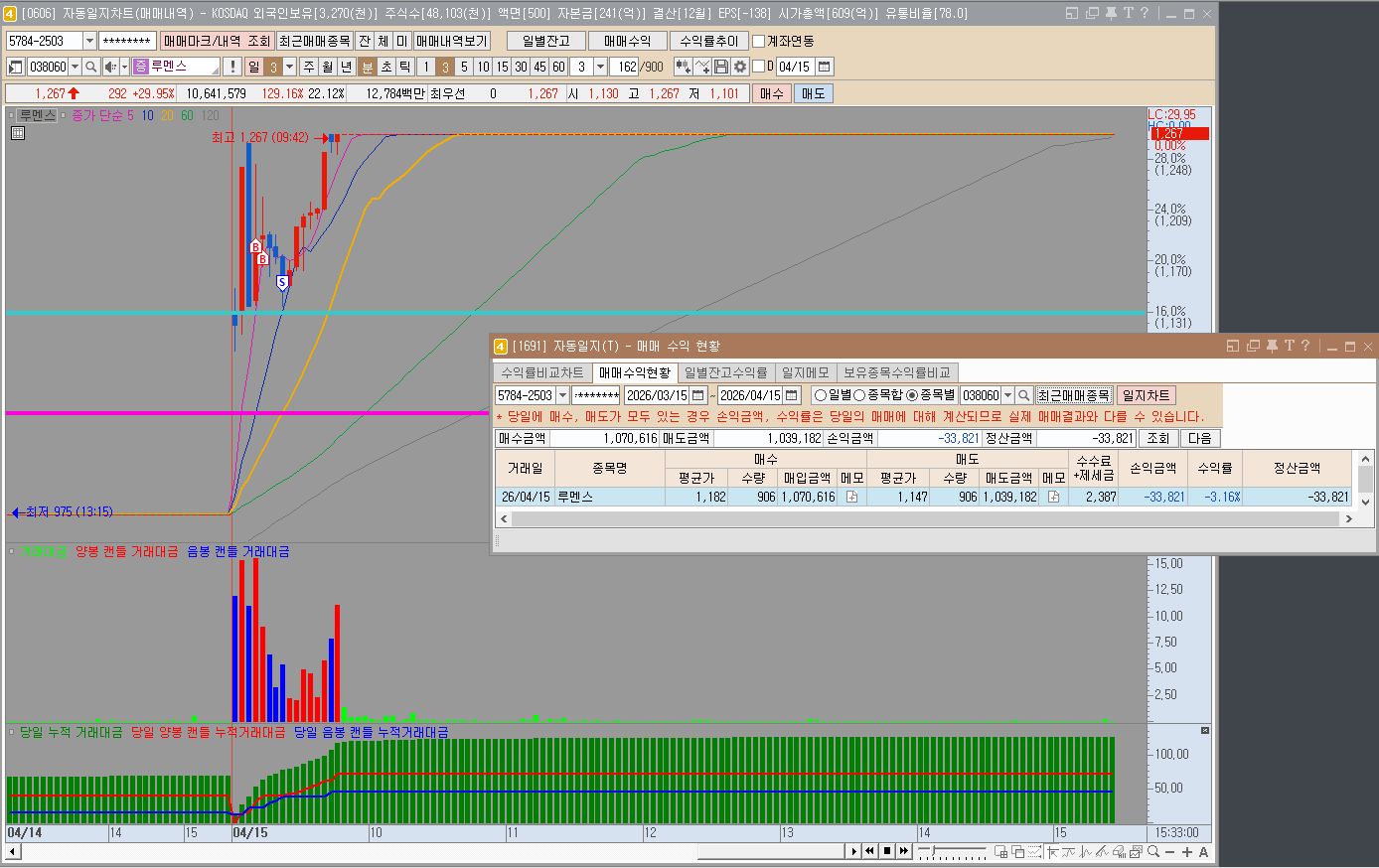This screenshot has width=1379, height=868.
Task: Click the chart zoom magnifier icon
Action: 1153,851
